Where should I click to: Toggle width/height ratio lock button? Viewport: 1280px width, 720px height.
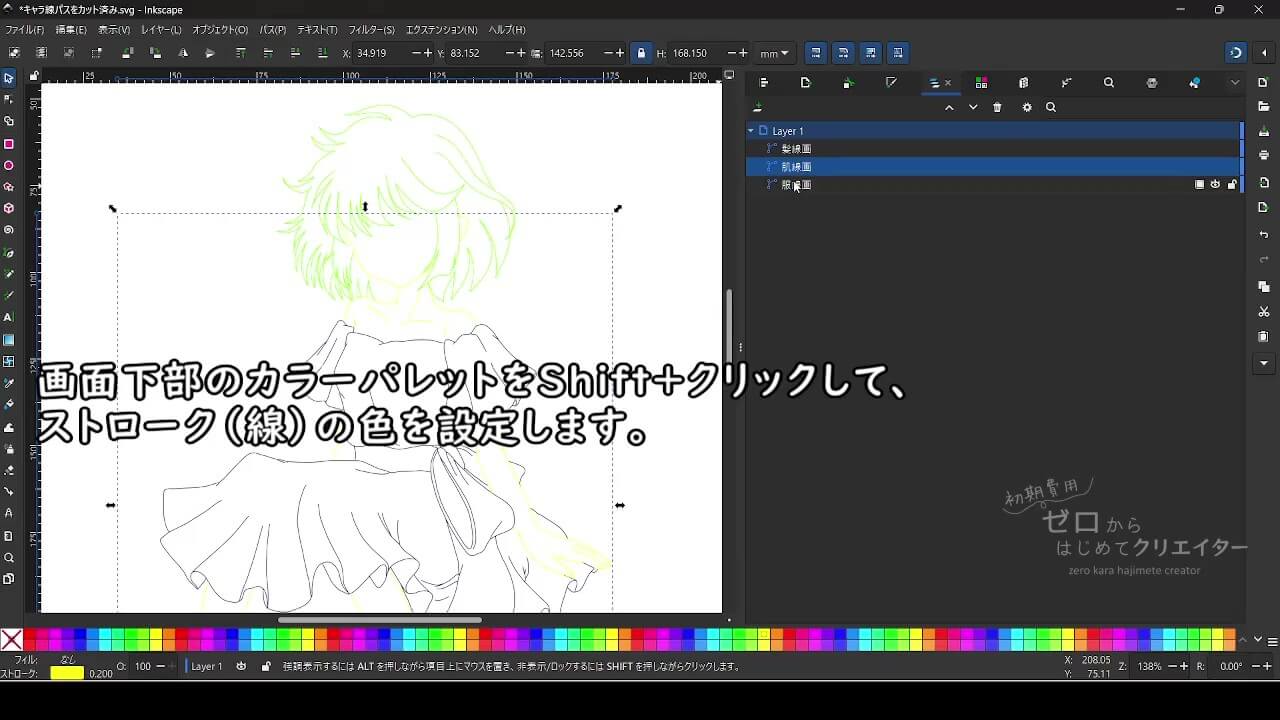click(x=641, y=53)
